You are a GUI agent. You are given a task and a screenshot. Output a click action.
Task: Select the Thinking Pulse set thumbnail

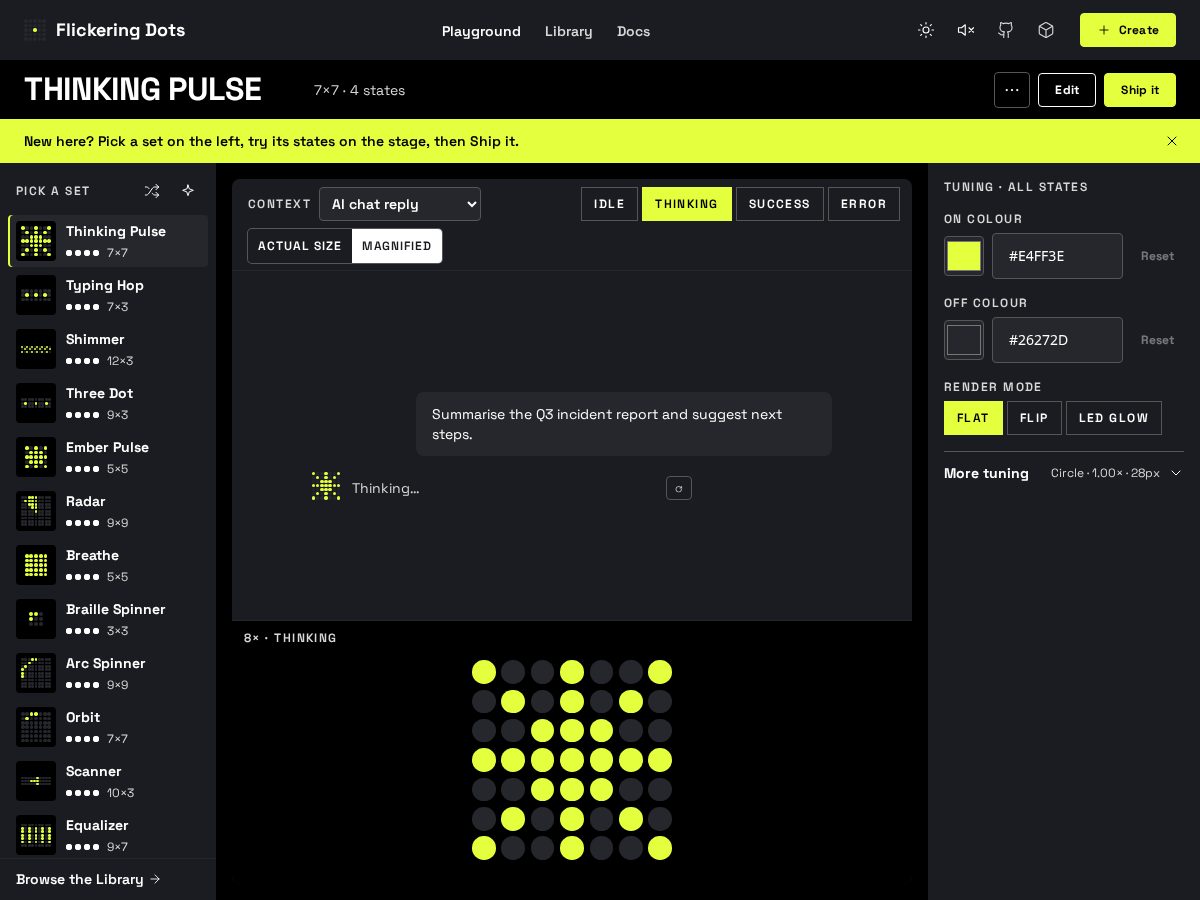36,241
